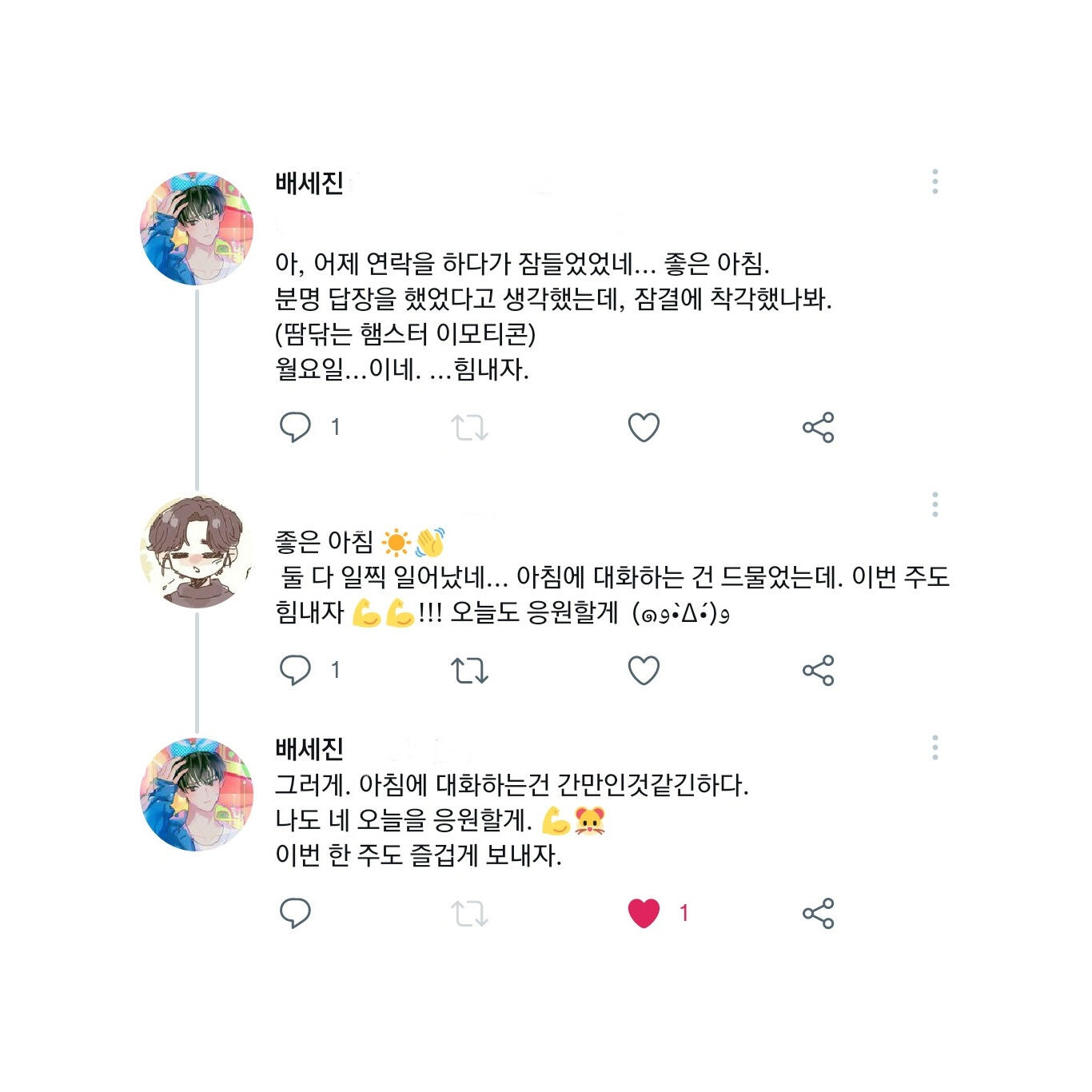1092x1092 pixels.
Task: Share the first tweet by 배세진
Action: click(819, 428)
